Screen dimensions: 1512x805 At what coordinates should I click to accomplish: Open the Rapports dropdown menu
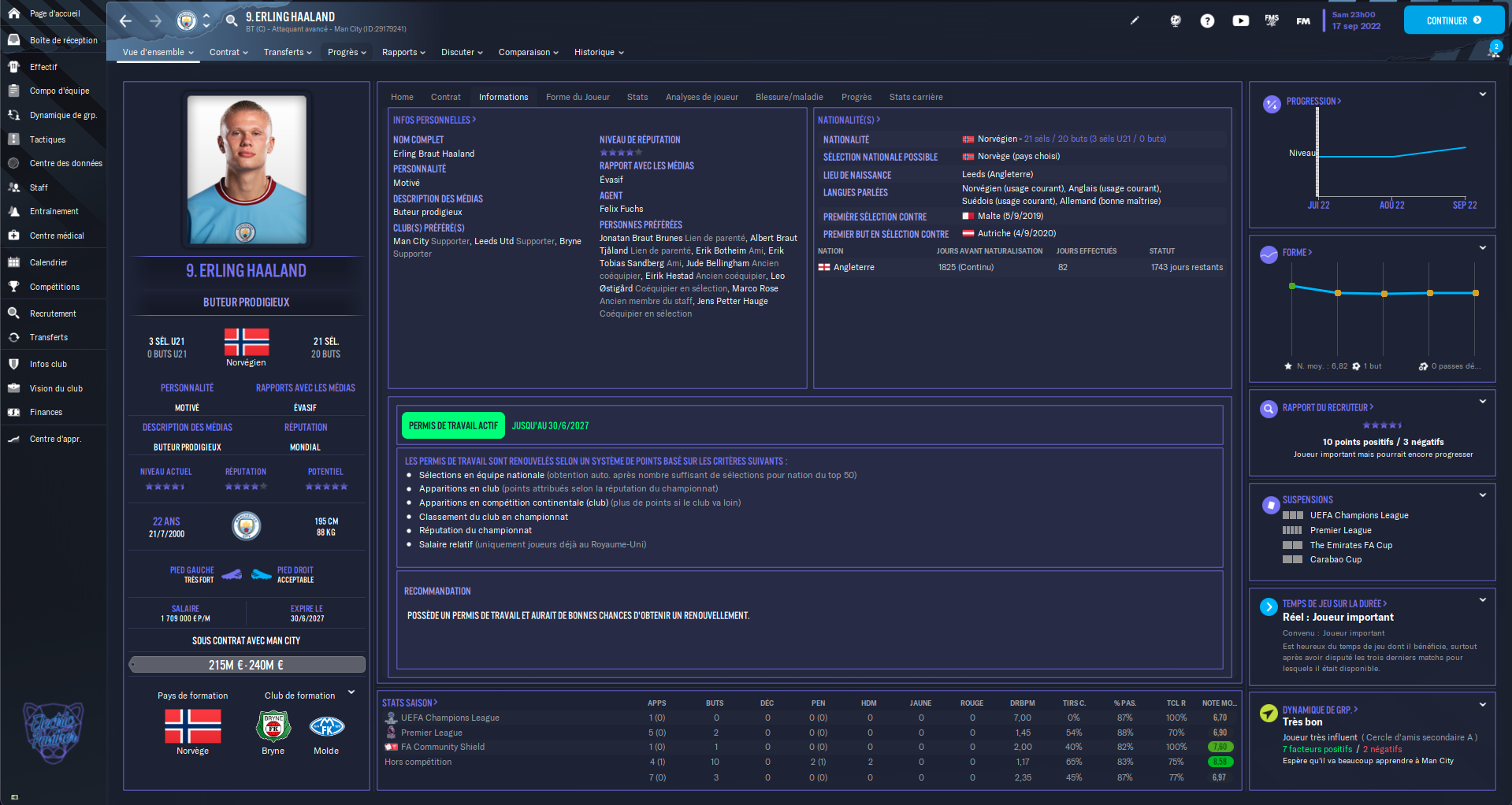click(403, 52)
